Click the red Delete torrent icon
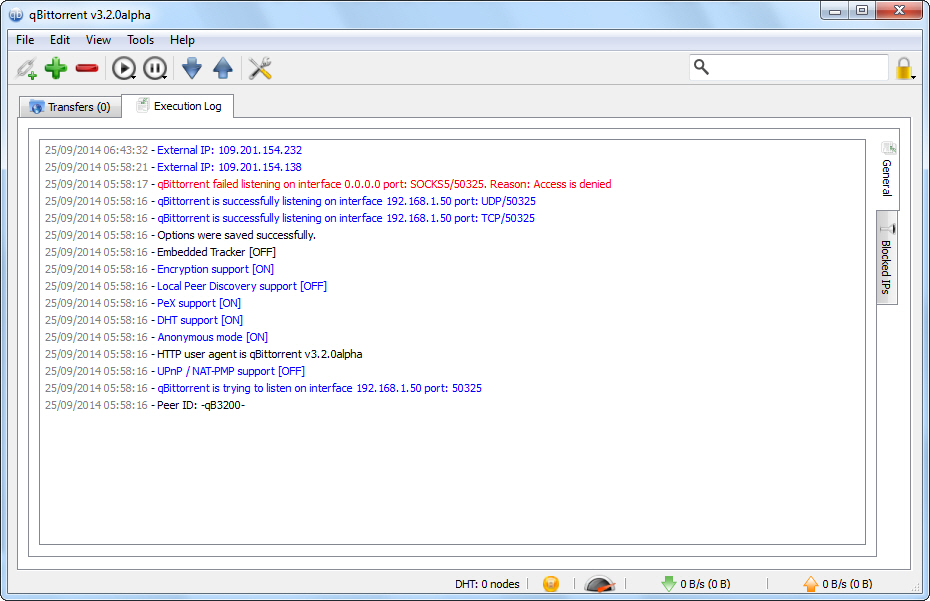This screenshot has height=601, width=930. (x=87, y=68)
